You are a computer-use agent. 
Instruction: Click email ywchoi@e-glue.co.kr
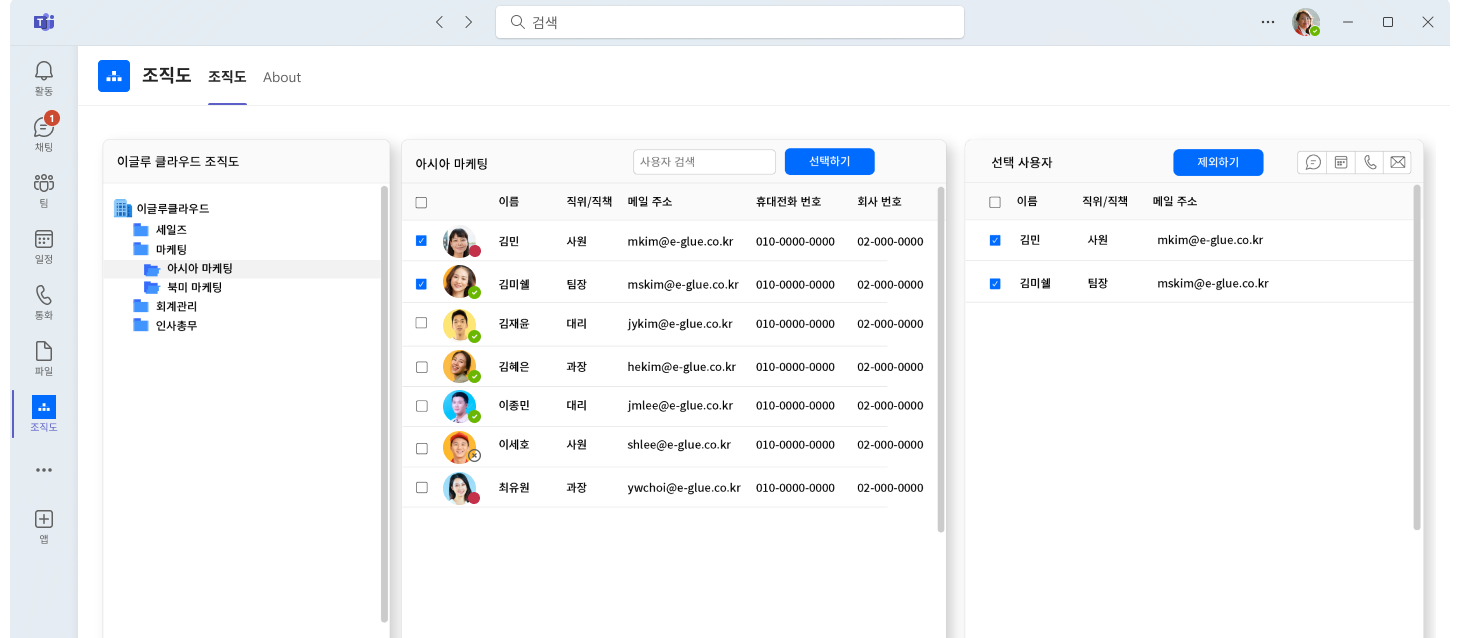[x=684, y=488]
